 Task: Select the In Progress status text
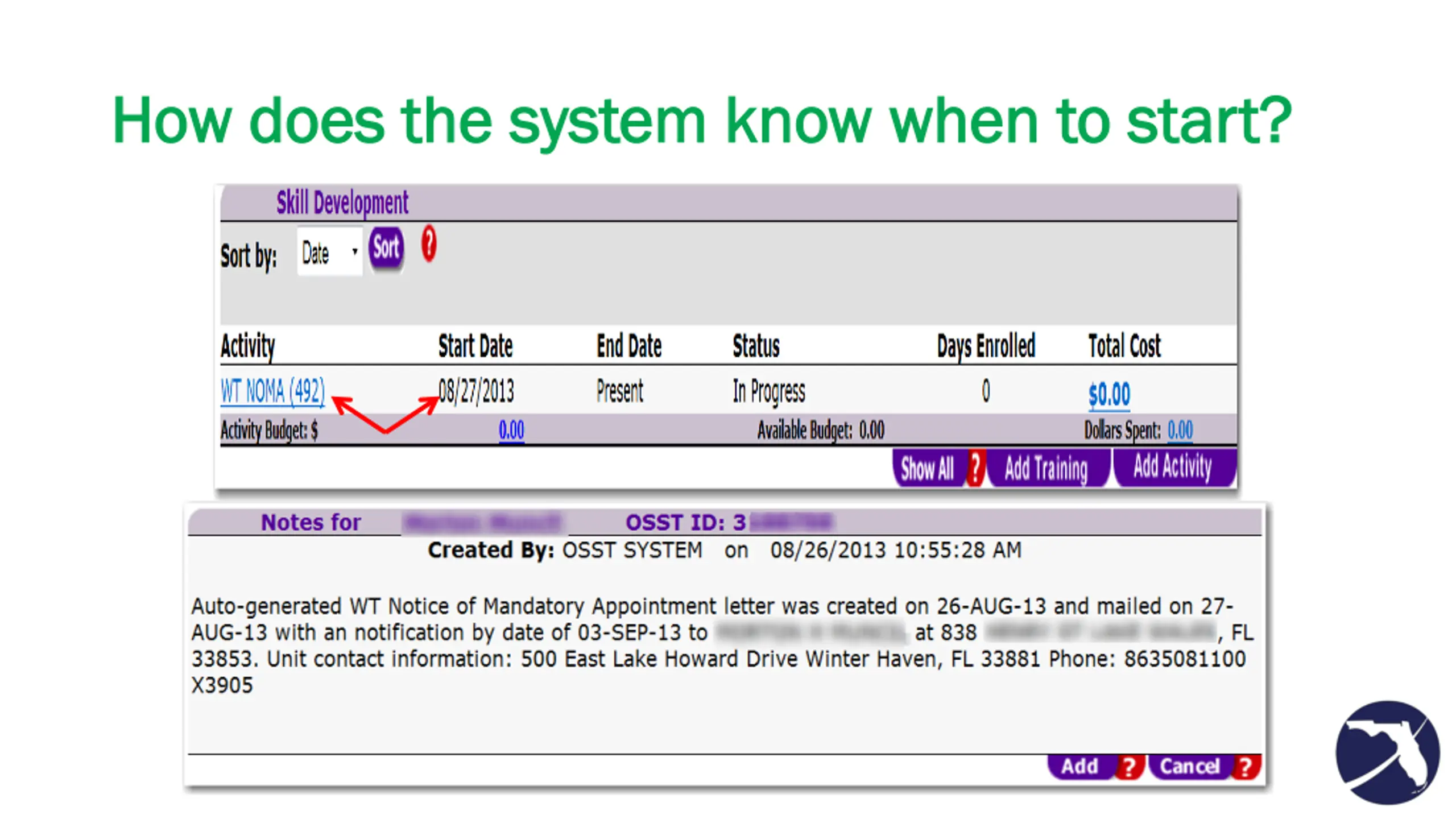(x=769, y=391)
